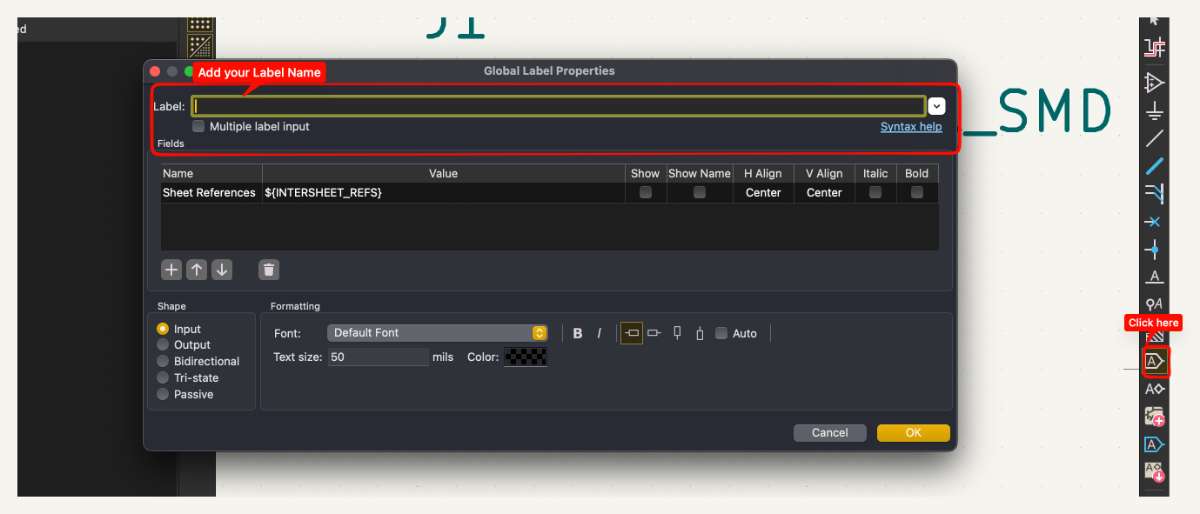Select the Passive shape option
Image resolution: width=1200 pixels, height=514 pixels.
[x=163, y=394]
